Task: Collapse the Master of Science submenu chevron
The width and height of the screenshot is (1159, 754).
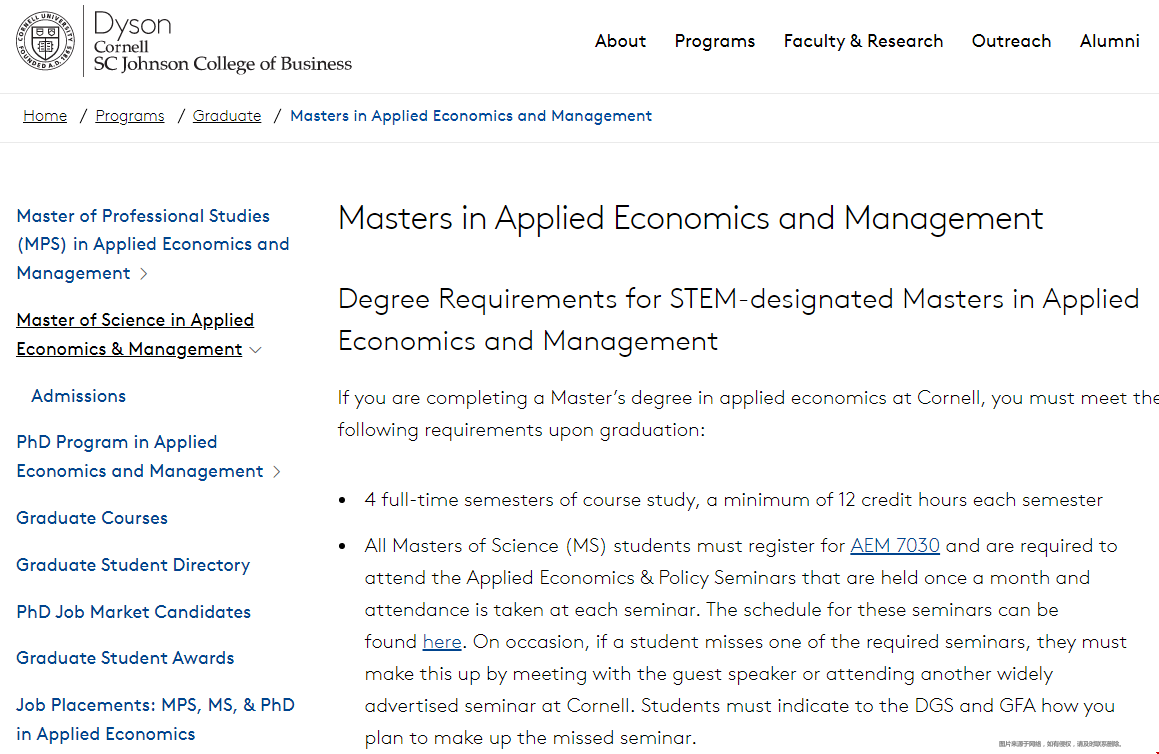Action: coord(256,350)
